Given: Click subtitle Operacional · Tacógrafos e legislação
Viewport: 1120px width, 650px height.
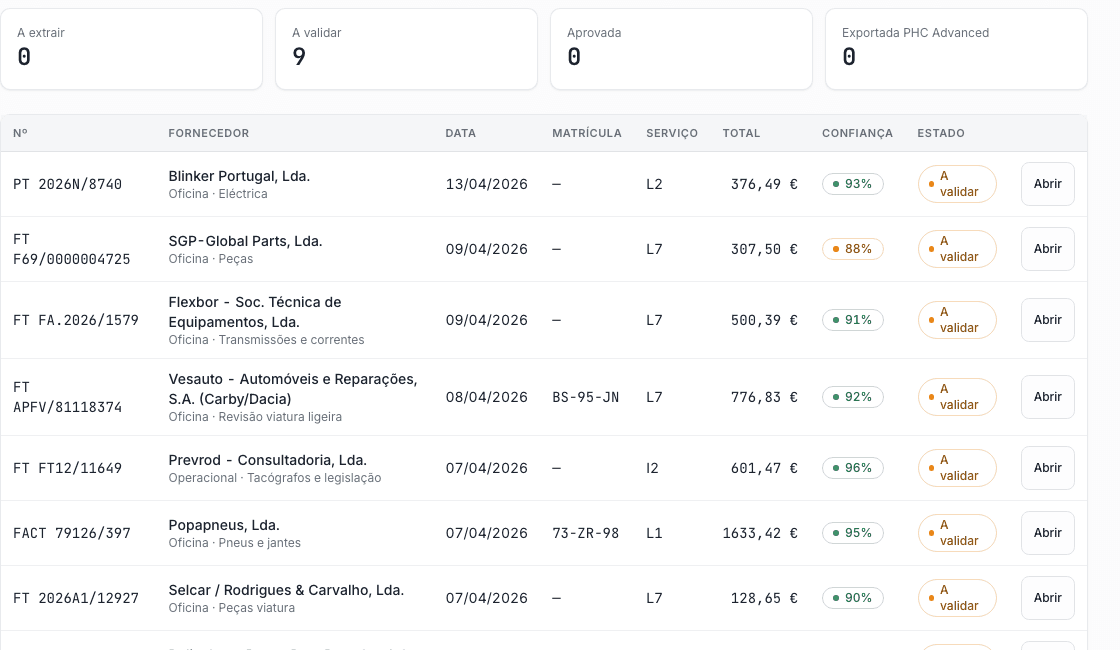Looking at the screenshot, I should click(x=275, y=478).
